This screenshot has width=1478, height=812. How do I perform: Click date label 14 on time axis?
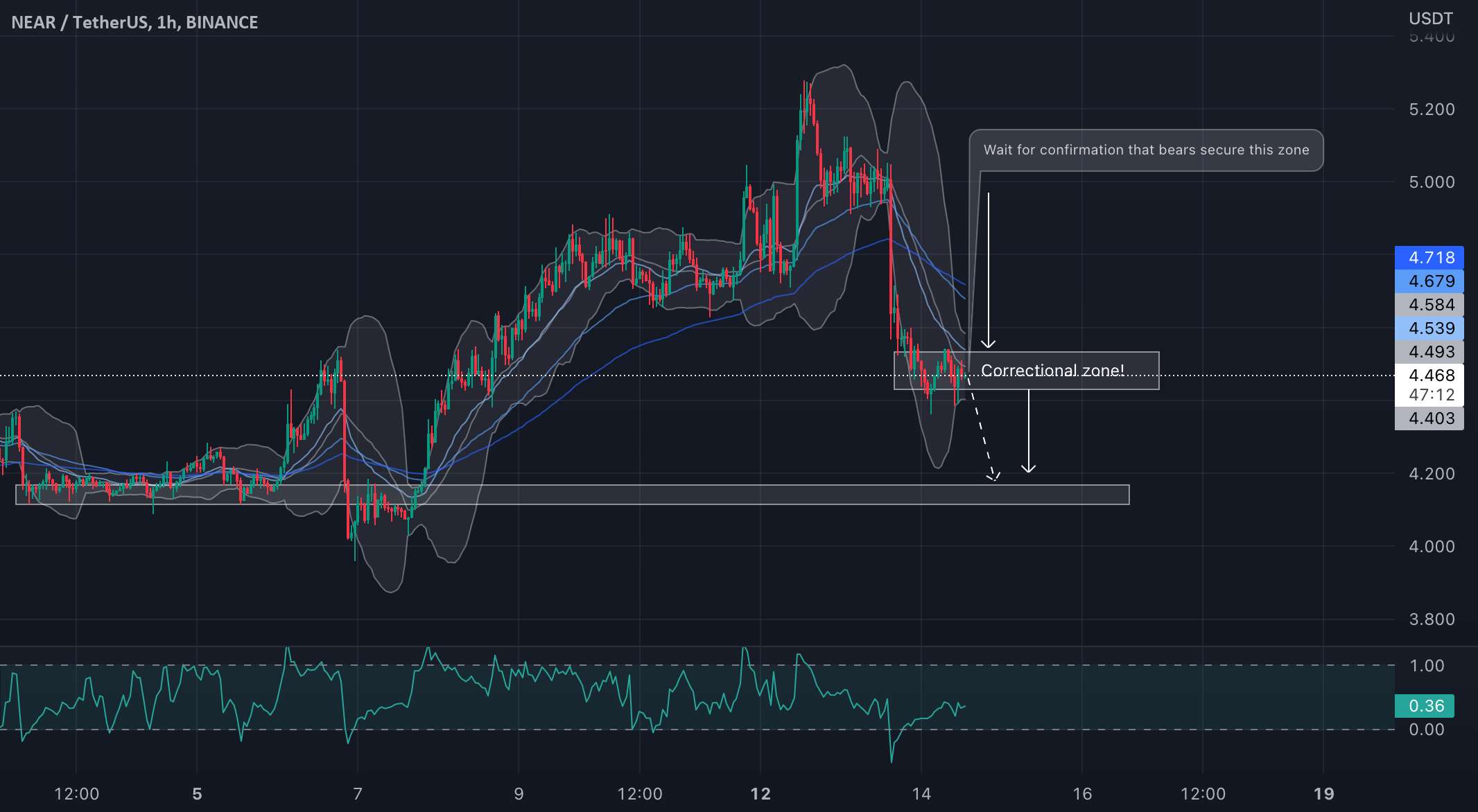pyautogui.click(x=921, y=794)
